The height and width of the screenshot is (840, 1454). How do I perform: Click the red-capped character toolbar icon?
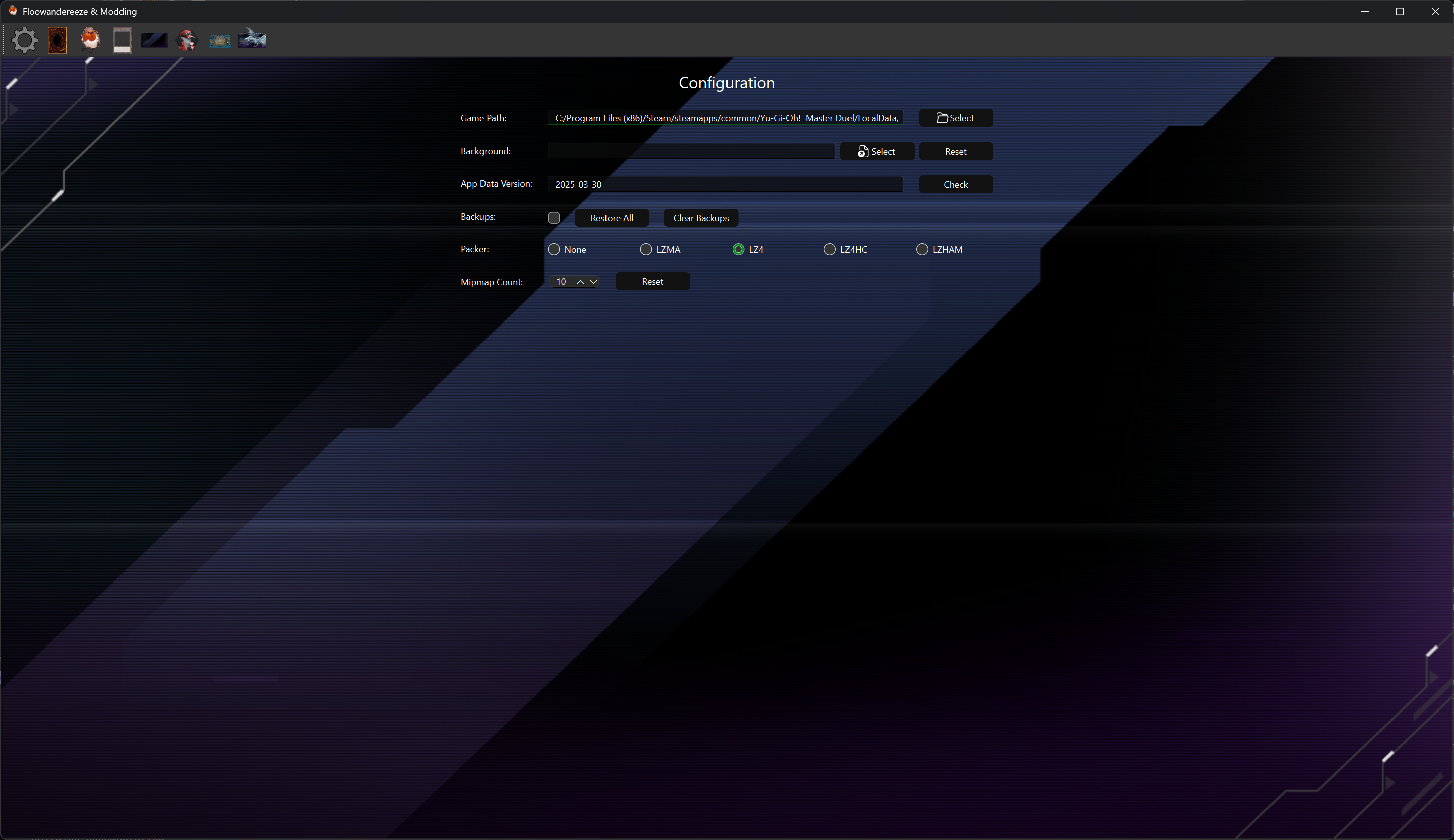(x=187, y=40)
